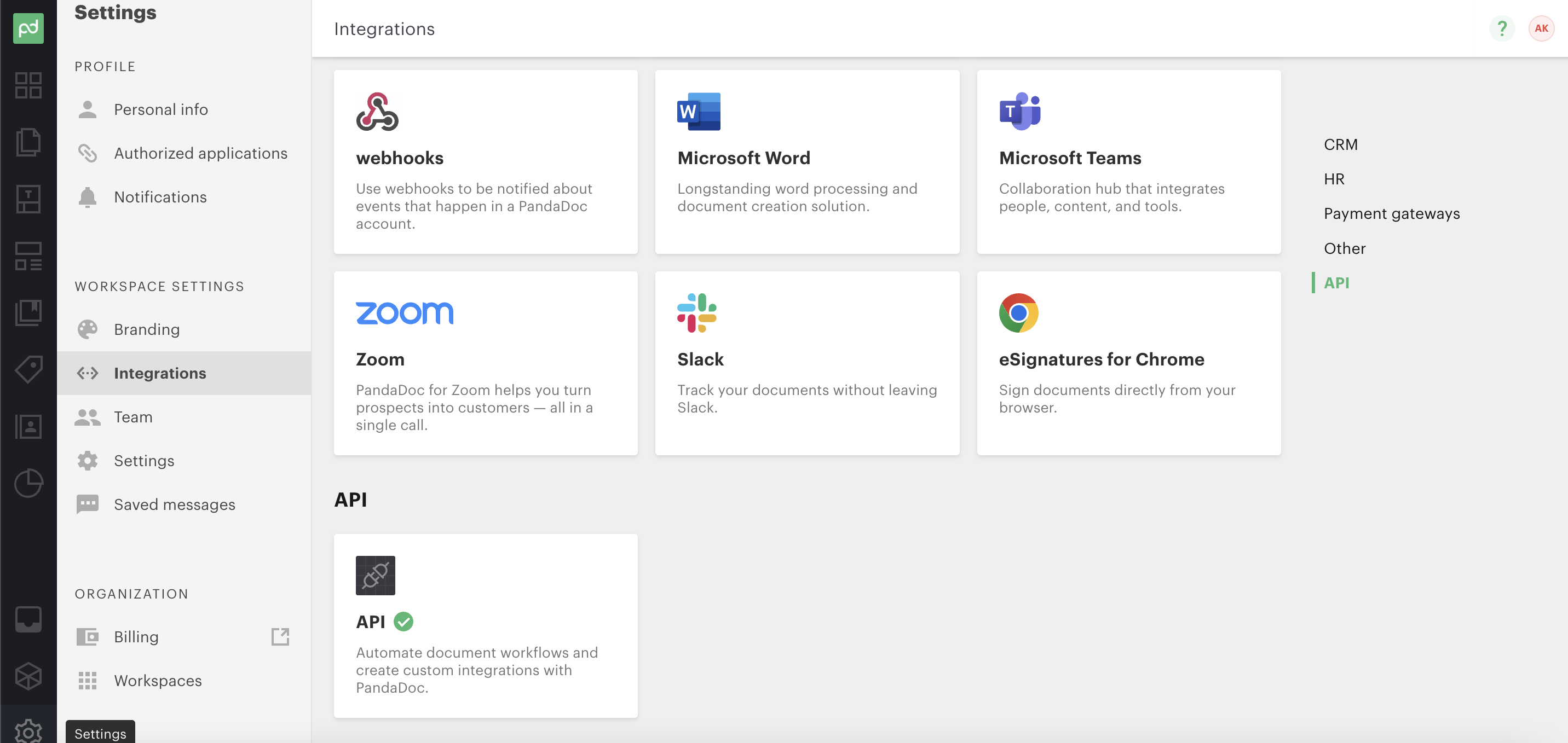
Task: Jump to Payment gateways category
Action: click(1392, 213)
